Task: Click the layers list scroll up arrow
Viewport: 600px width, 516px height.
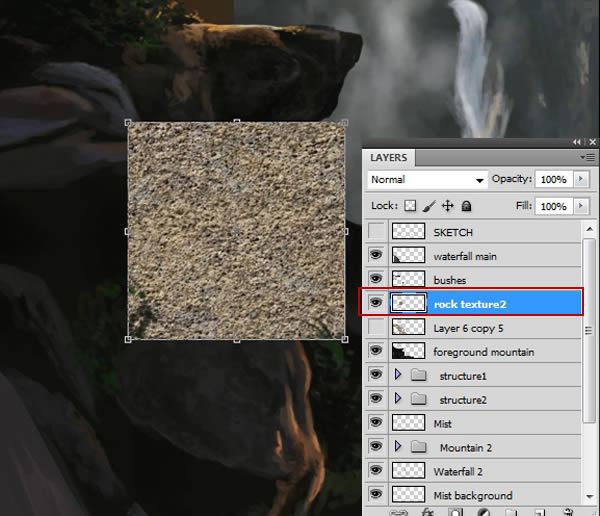Action: [x=590, y=229]
